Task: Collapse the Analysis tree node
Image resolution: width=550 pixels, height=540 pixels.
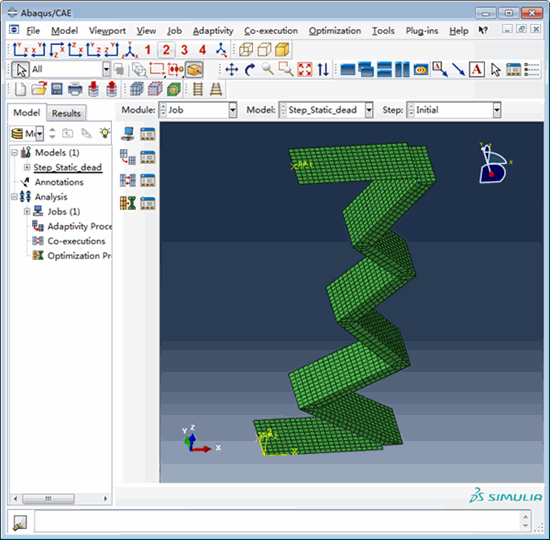Action: click(14, 197)
